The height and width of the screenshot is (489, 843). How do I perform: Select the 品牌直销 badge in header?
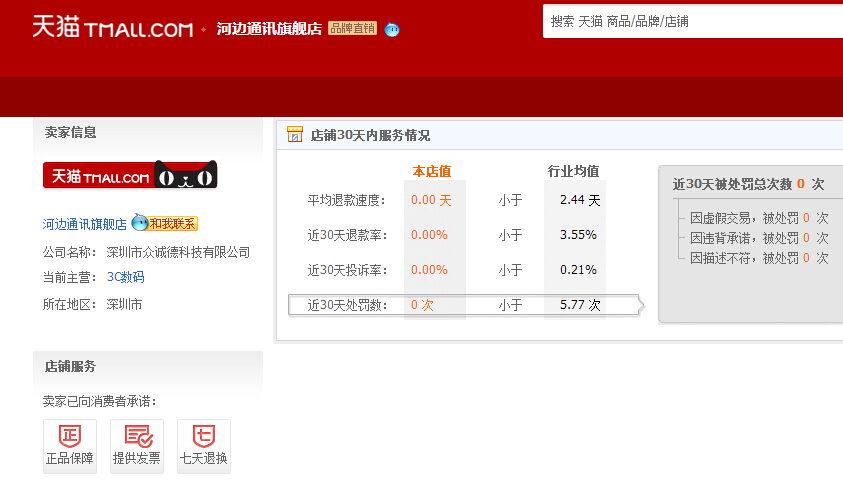[x=352, y=28]
